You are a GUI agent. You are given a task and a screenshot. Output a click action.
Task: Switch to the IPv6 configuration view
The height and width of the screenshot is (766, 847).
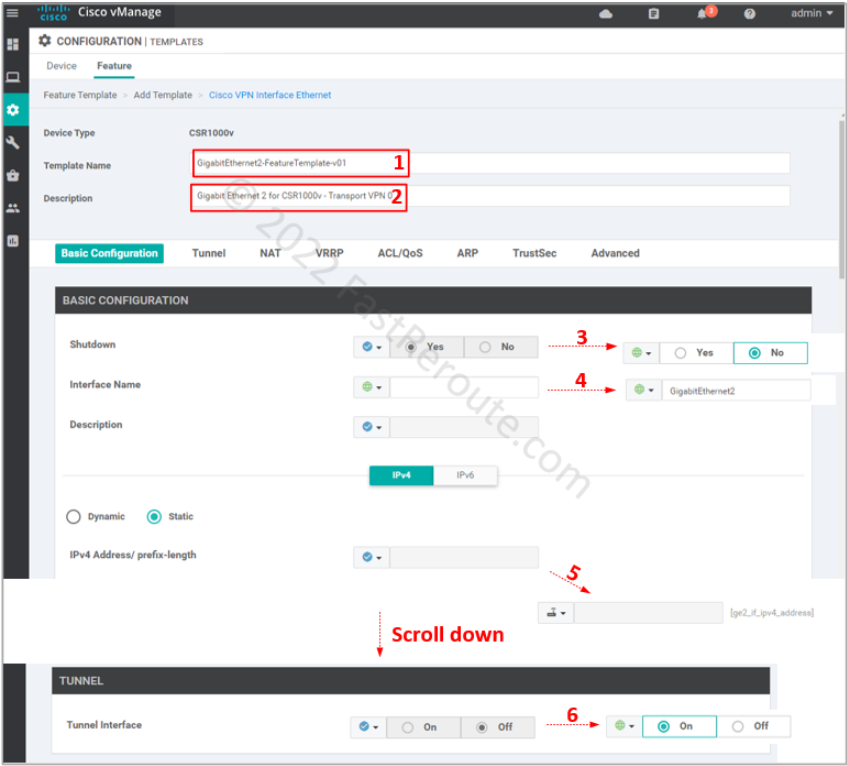466,475
